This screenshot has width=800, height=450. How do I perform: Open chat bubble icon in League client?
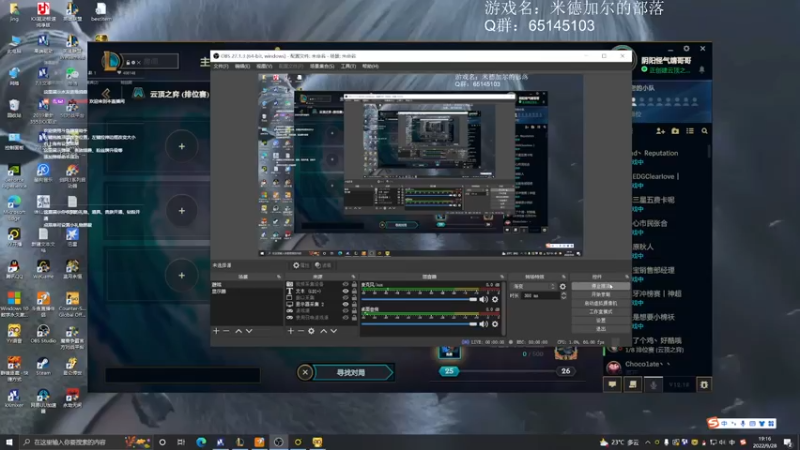tap(612, 385)
